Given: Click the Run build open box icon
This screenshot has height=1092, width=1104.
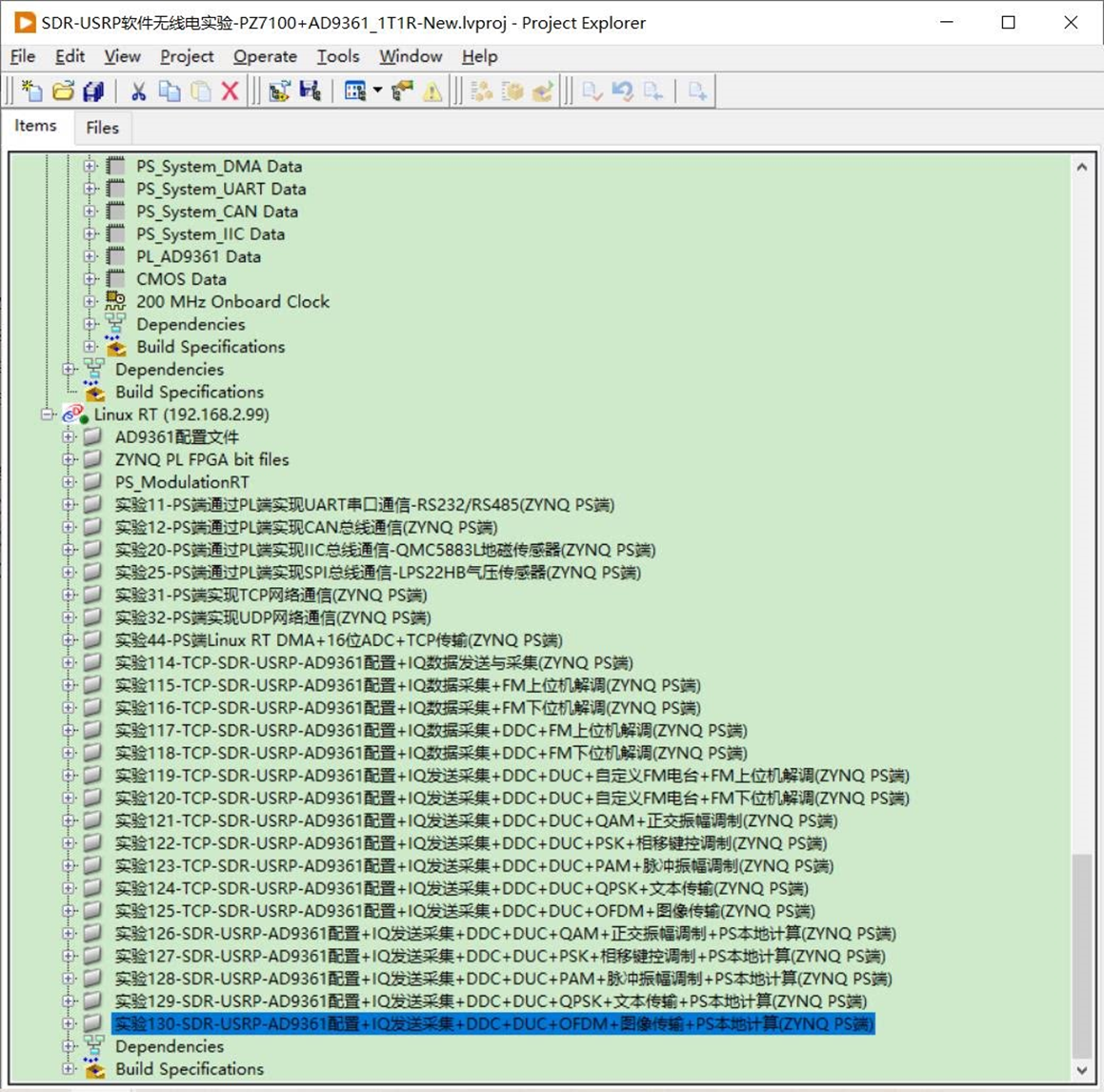Looking at the screenshot, I should click(x=543, y=91).
